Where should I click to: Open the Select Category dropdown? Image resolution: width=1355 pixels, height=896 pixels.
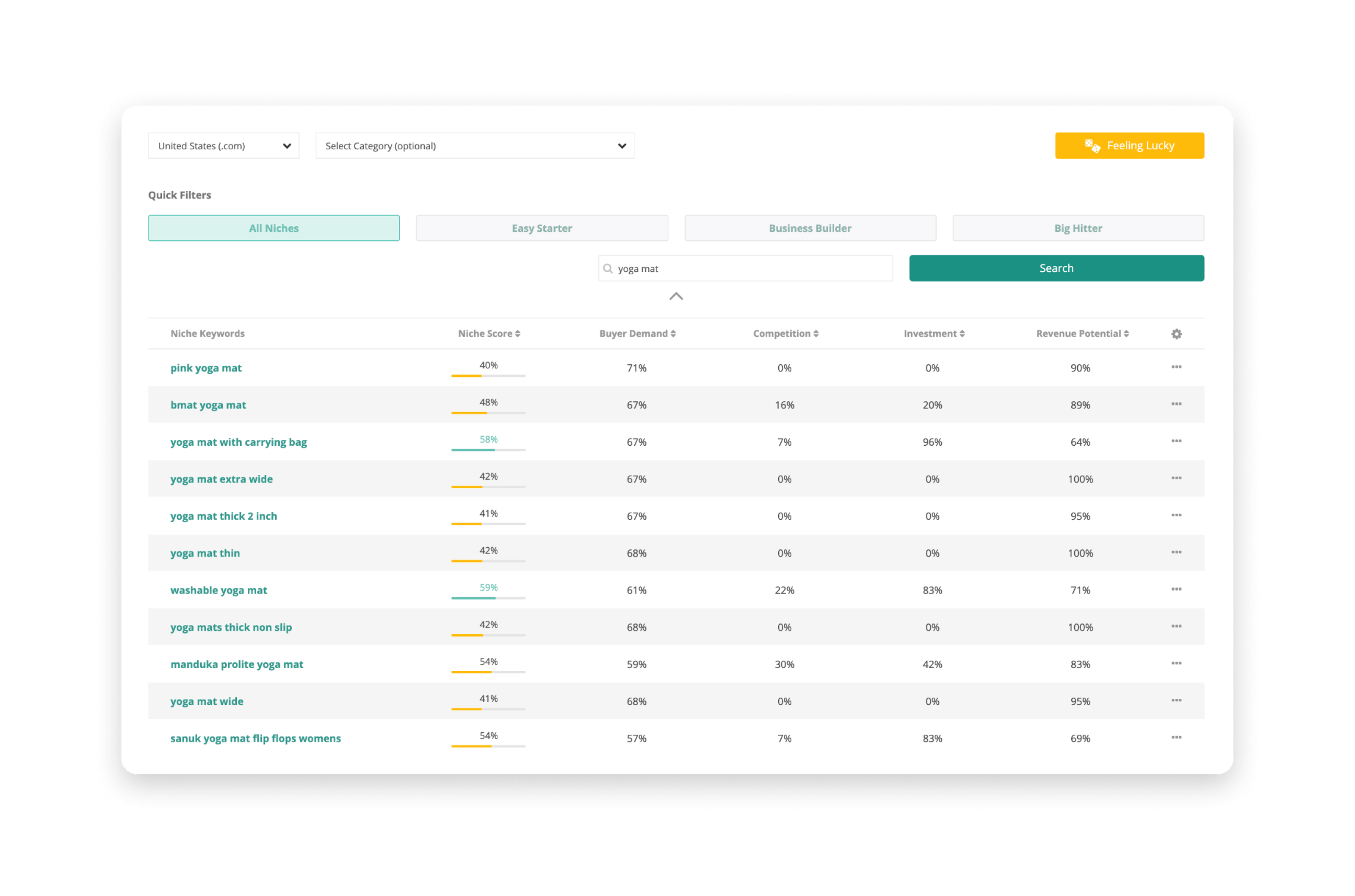475,146
